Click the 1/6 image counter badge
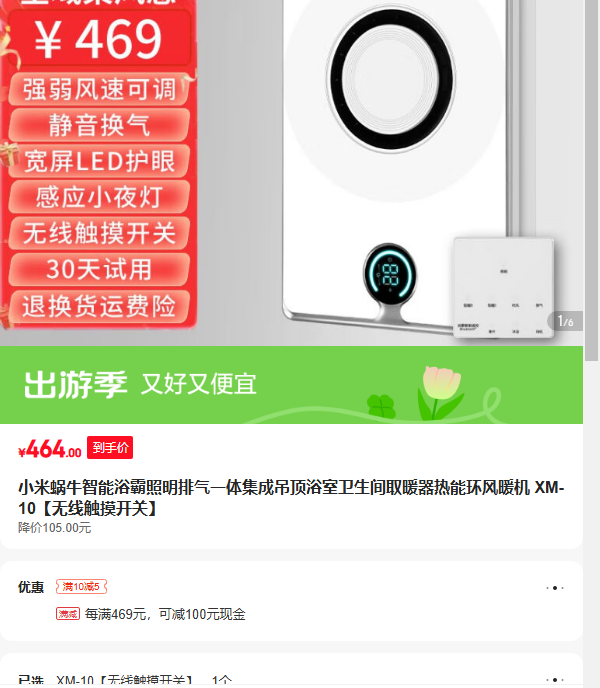This screenshot has height=688, width=600. tap(565, 321)
